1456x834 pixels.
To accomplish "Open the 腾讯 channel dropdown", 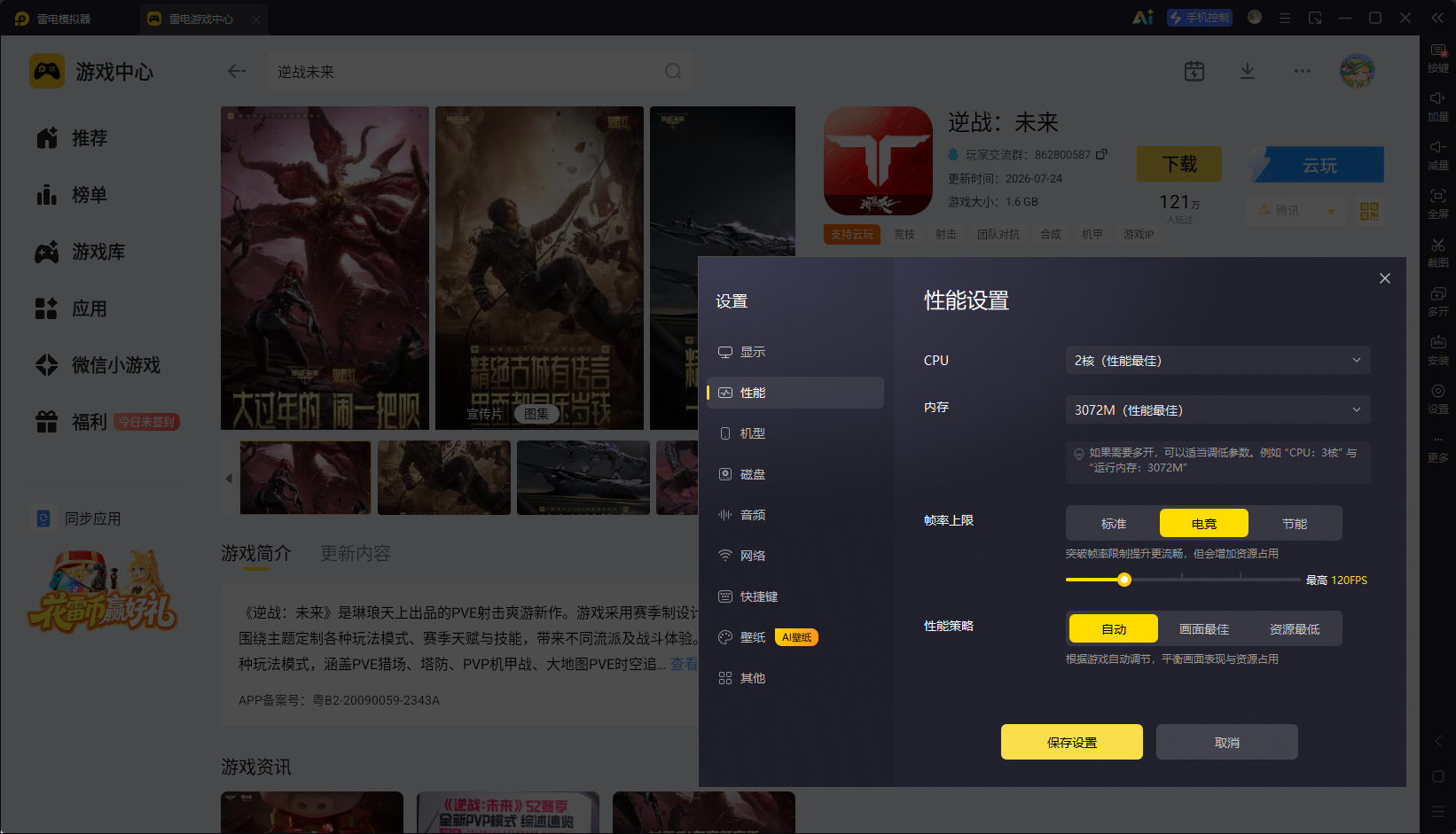I will pyautogui.click(x=1296, y=211).
